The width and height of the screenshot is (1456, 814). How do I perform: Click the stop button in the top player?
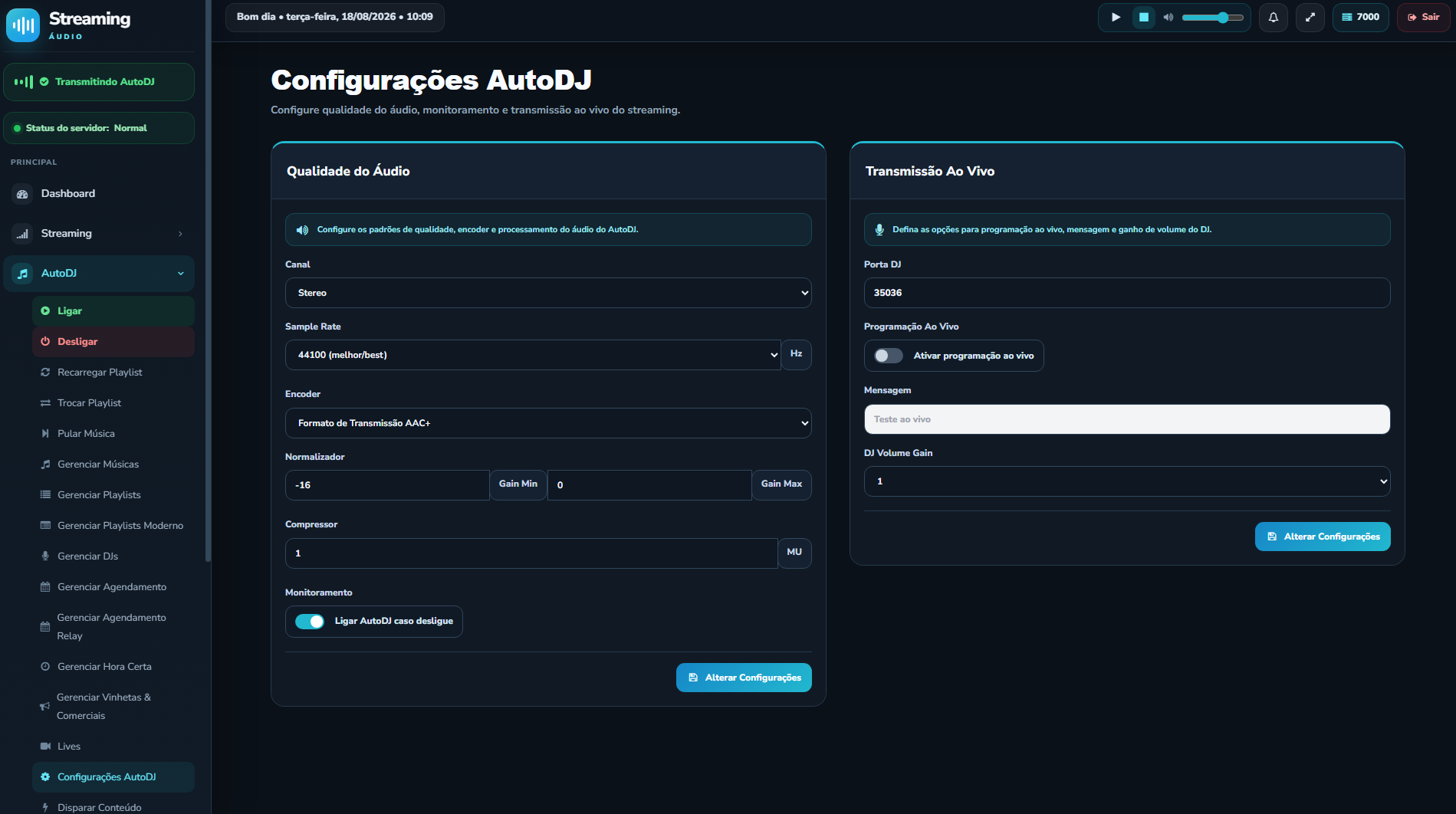tap(1144, 17)
